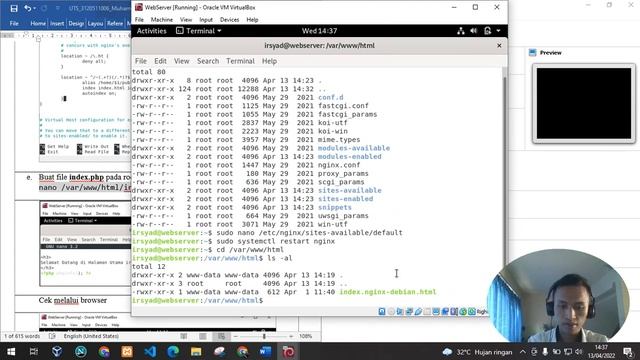The width and height of the screenshot is (640, 360).
Task: Switch to the Word References tab
Action: tap(115, 24)
